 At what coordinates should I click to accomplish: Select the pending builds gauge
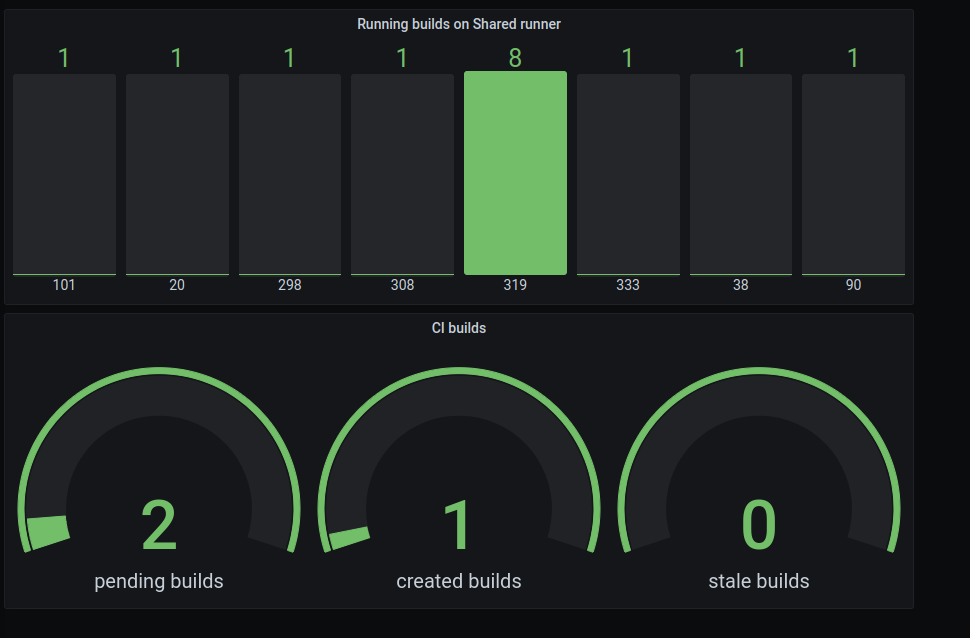(158, 470)
